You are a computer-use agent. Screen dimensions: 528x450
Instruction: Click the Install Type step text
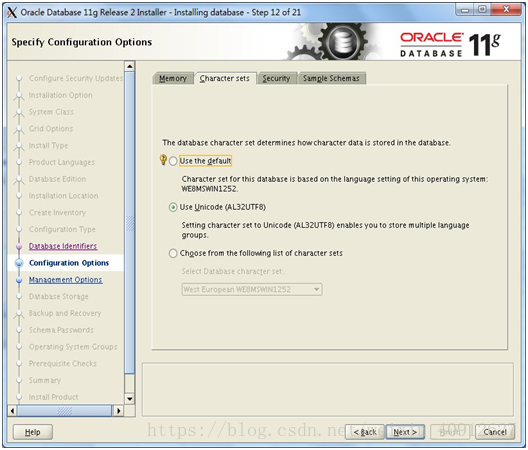tap(48, 146)
